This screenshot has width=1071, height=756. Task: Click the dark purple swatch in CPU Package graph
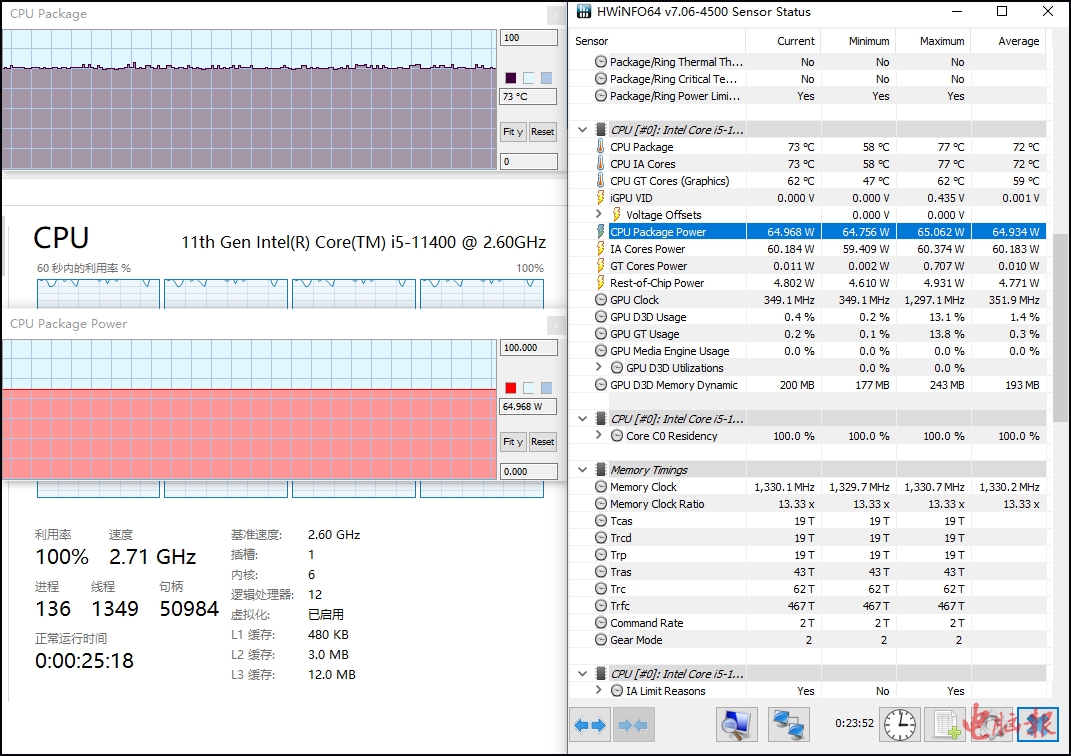click(x=511, y=78)
